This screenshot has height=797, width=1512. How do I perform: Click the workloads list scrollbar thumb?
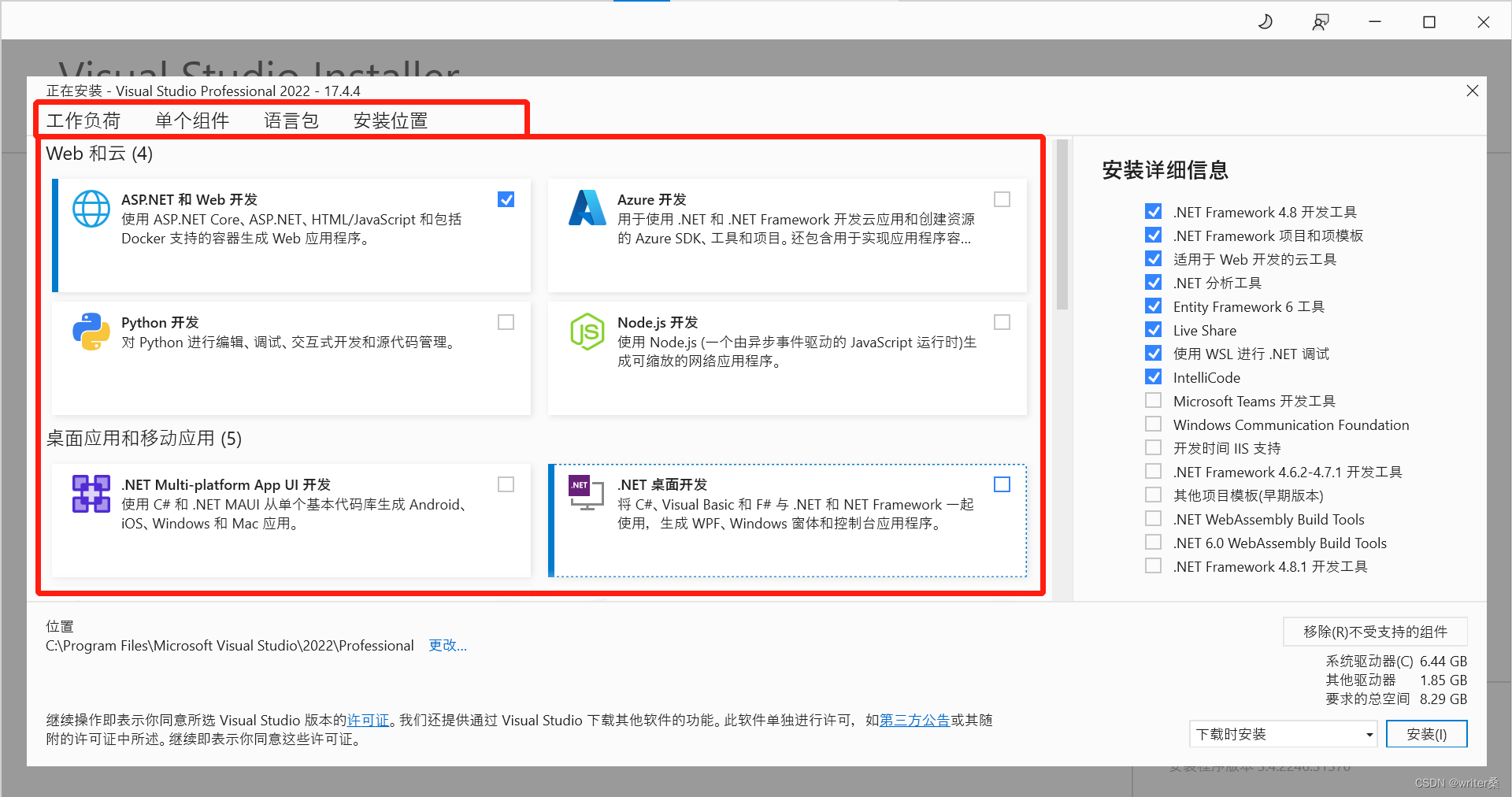1062,224
